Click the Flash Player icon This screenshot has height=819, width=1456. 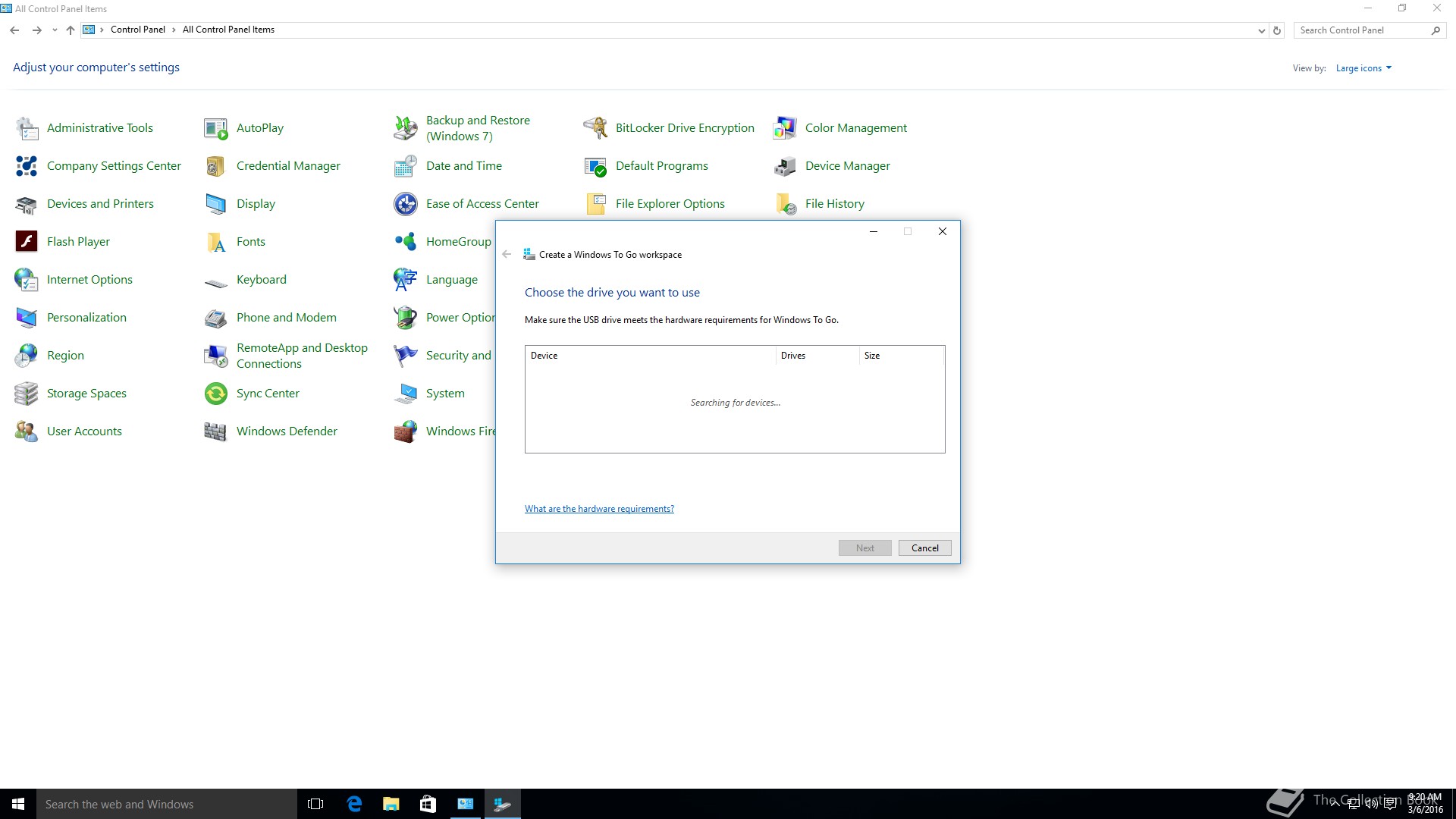coord(27,242)
